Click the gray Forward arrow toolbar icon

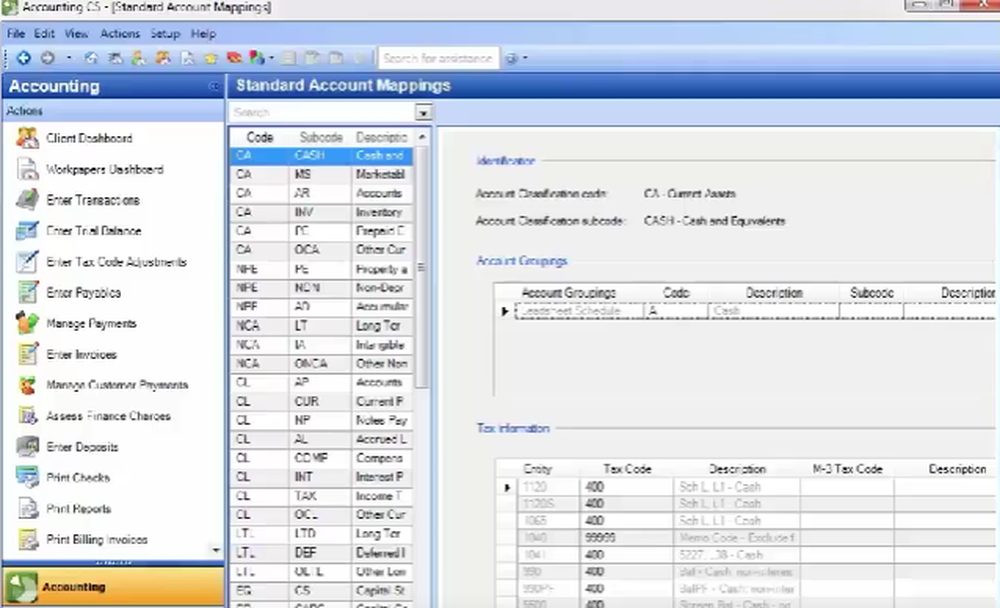pyautogui.click(x=48, y=58)
